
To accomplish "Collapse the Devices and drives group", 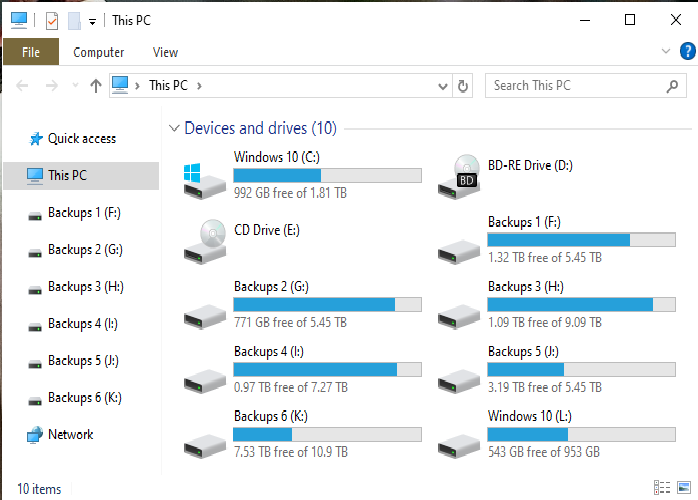I will 174,129.
